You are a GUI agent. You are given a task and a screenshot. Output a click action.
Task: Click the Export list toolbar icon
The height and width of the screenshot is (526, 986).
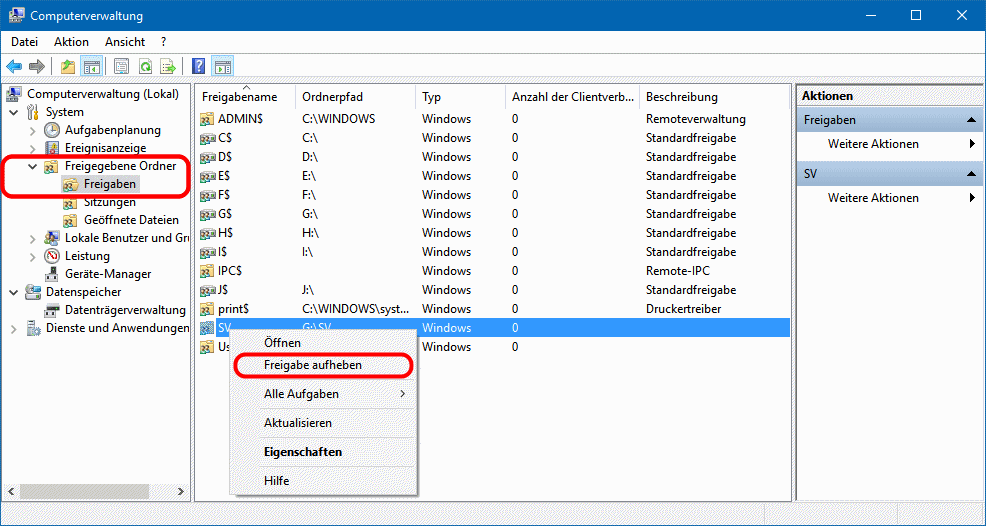168,67
